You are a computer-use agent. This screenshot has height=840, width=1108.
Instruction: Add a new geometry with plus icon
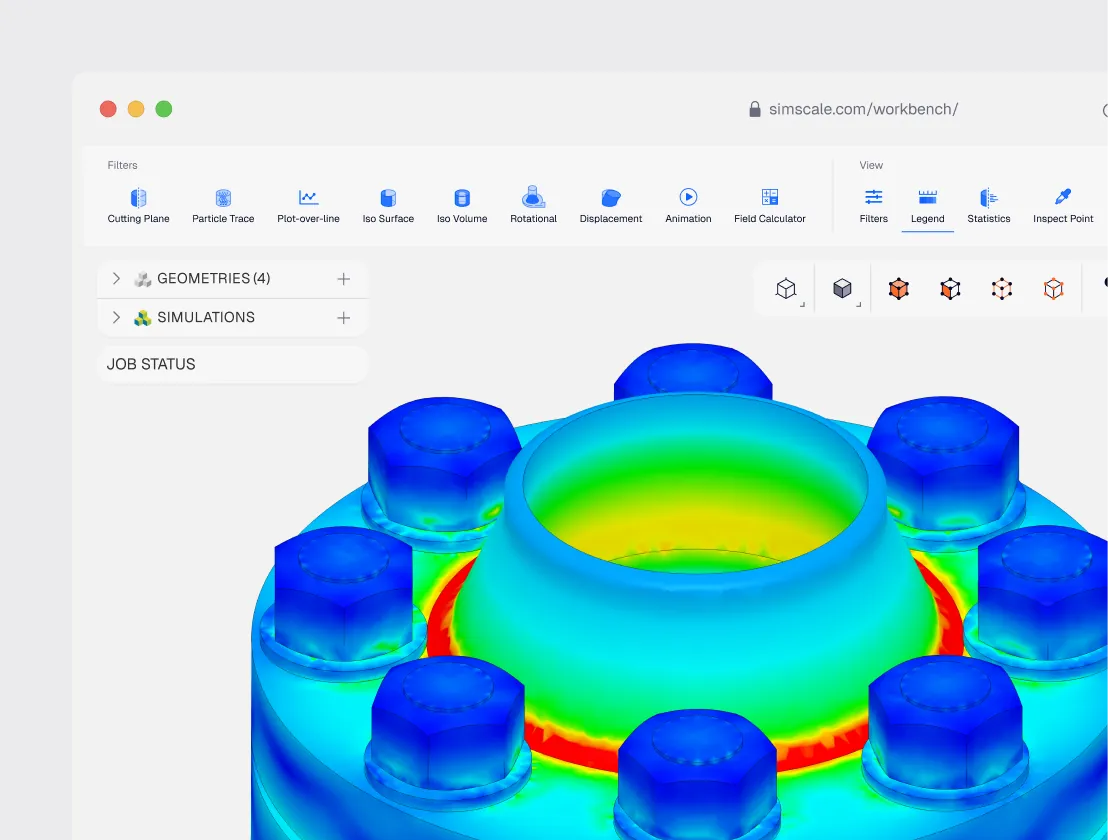(x=343, y=279)
